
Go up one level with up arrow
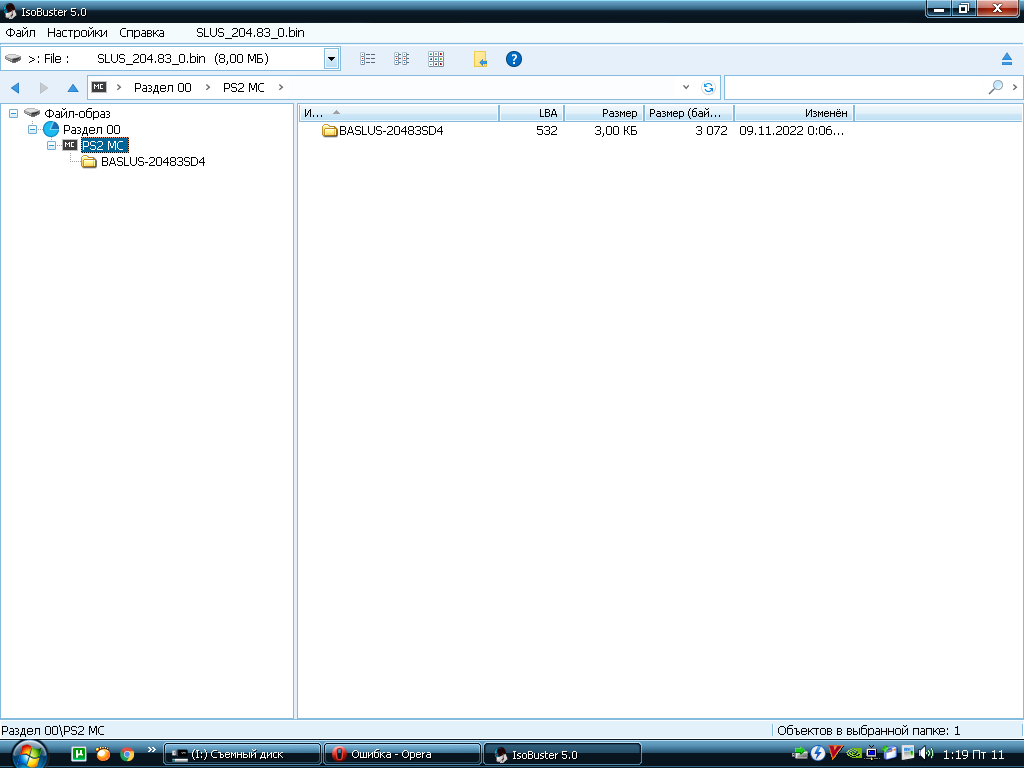[72, 88]
